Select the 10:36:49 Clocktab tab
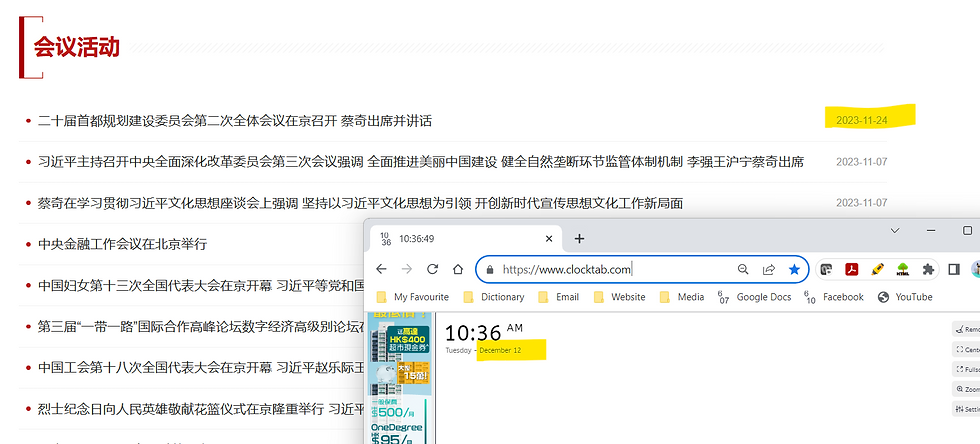The width and height of the screenshot is (980, 444). click(x=466, y=239)
